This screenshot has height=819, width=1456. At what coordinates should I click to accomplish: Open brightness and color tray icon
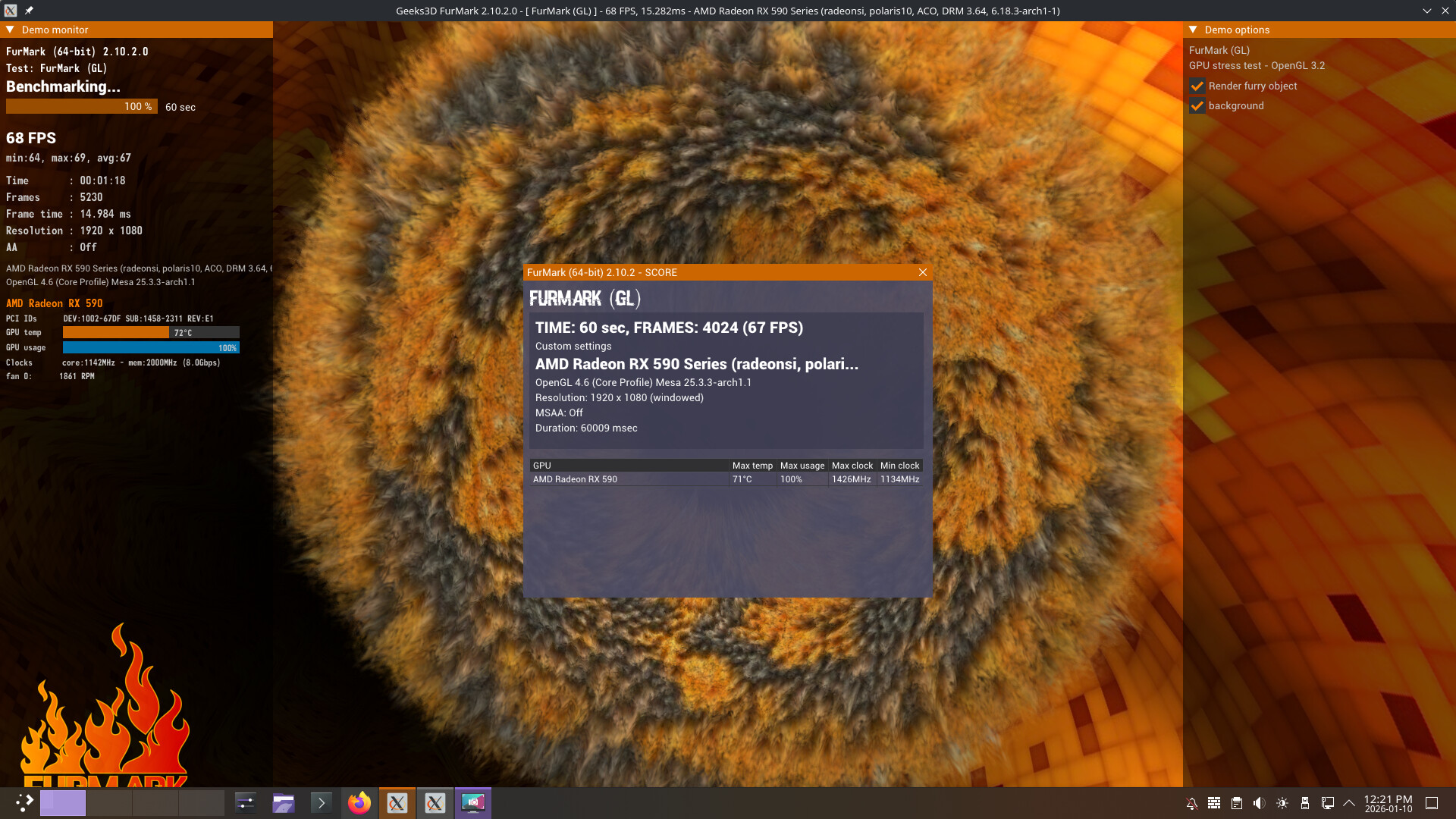point(1282,803)
